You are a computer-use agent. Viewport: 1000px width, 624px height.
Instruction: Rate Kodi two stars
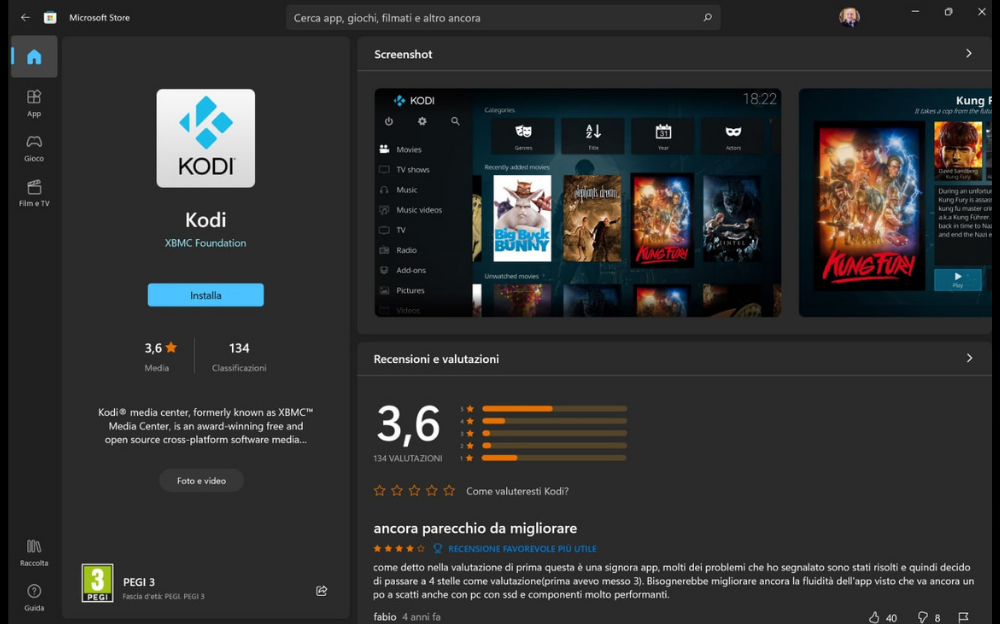pyautogui.click(x=397, y=491)
